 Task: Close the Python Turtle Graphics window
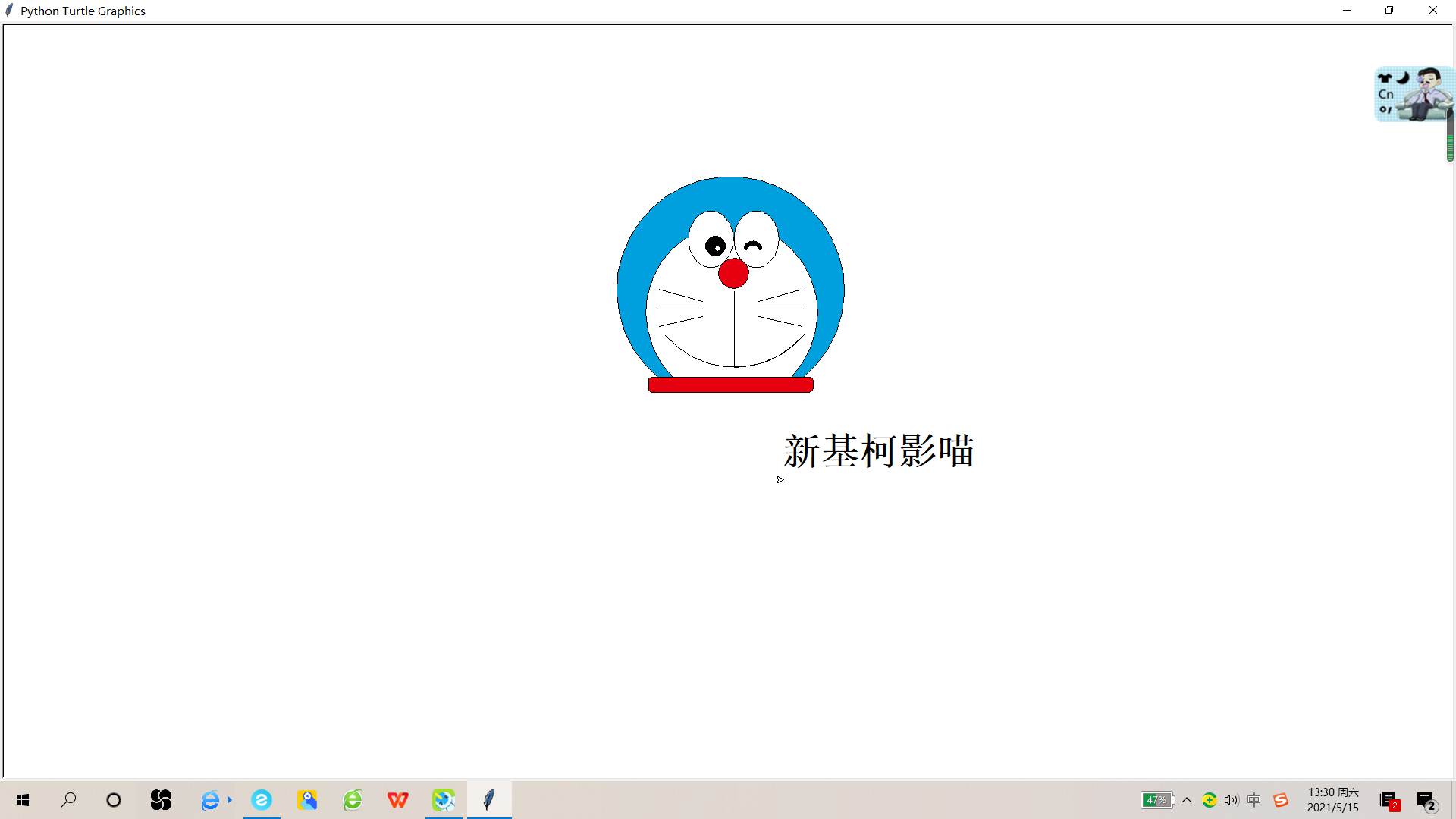tap(1433, 11)
